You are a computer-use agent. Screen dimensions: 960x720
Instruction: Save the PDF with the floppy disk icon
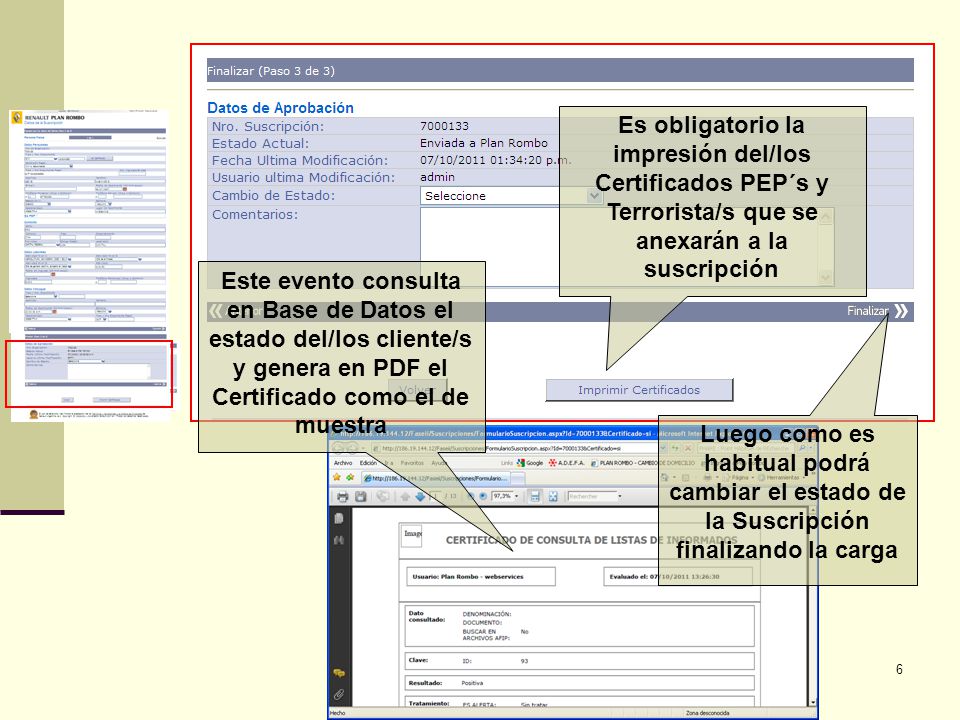pyautogui.click(x=361, y=497)
